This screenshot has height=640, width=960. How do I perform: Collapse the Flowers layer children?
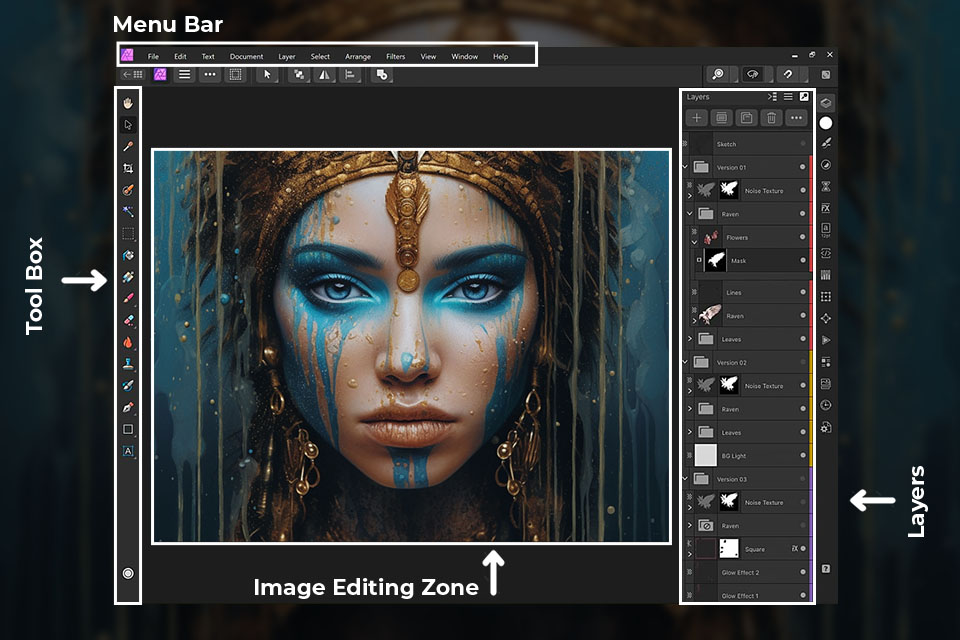pyautogui.click(x=694, y=242)
